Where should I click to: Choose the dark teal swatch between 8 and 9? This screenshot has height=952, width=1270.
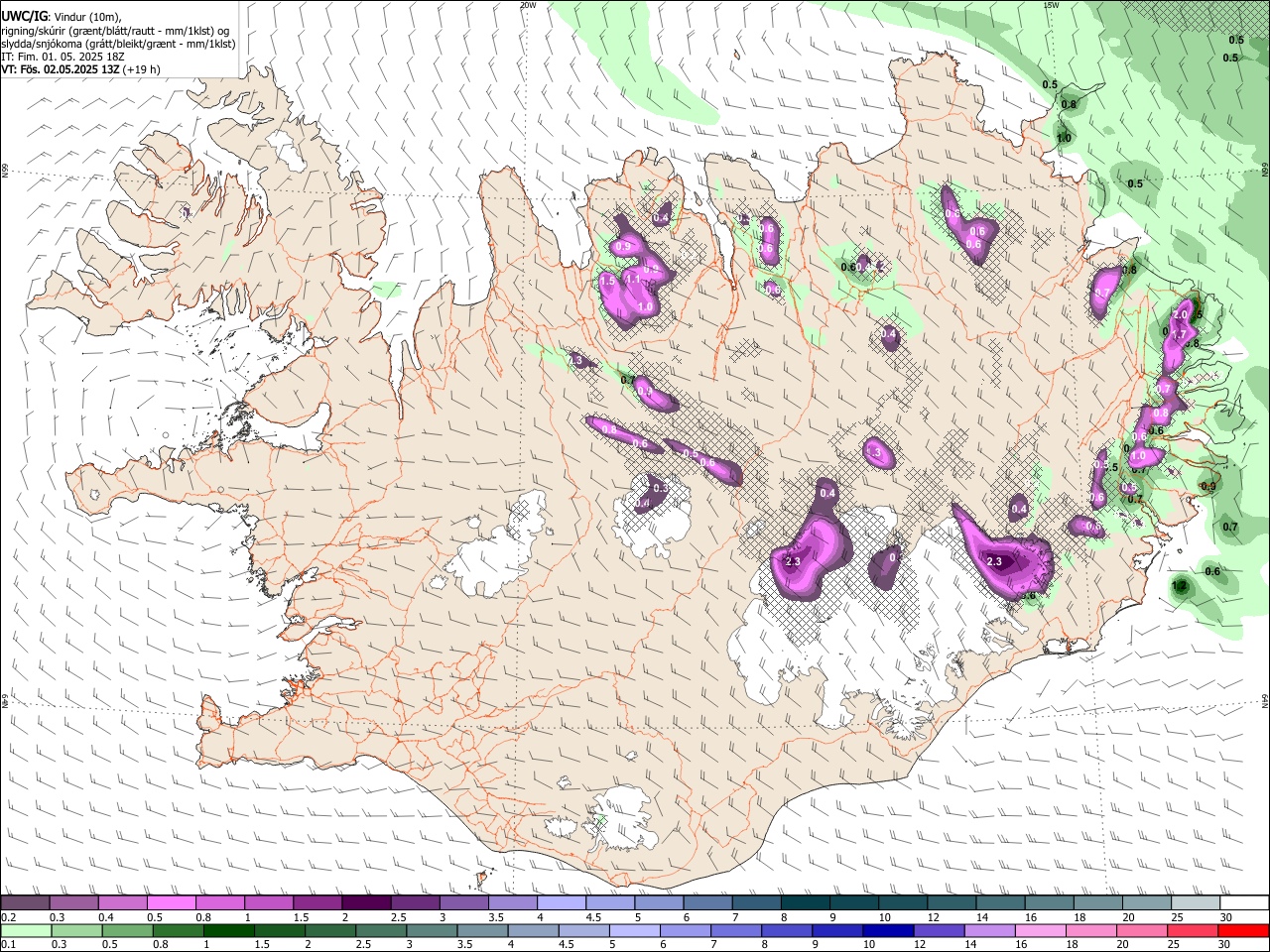click(805, 903)
